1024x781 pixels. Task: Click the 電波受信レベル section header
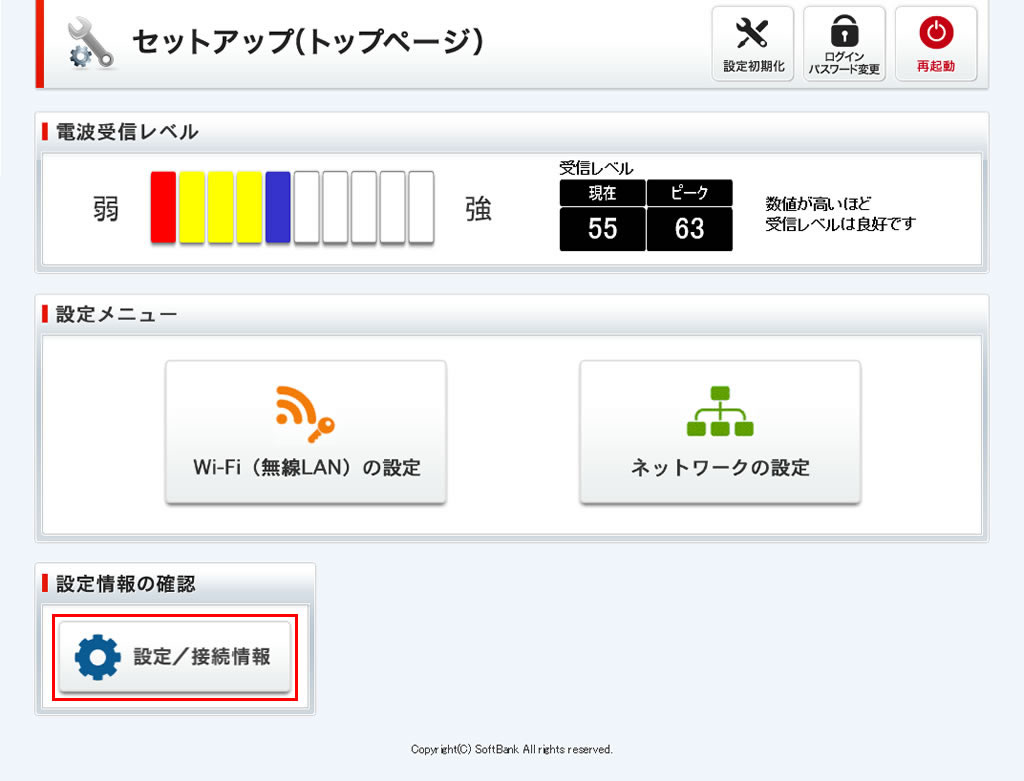click(127, 132)
